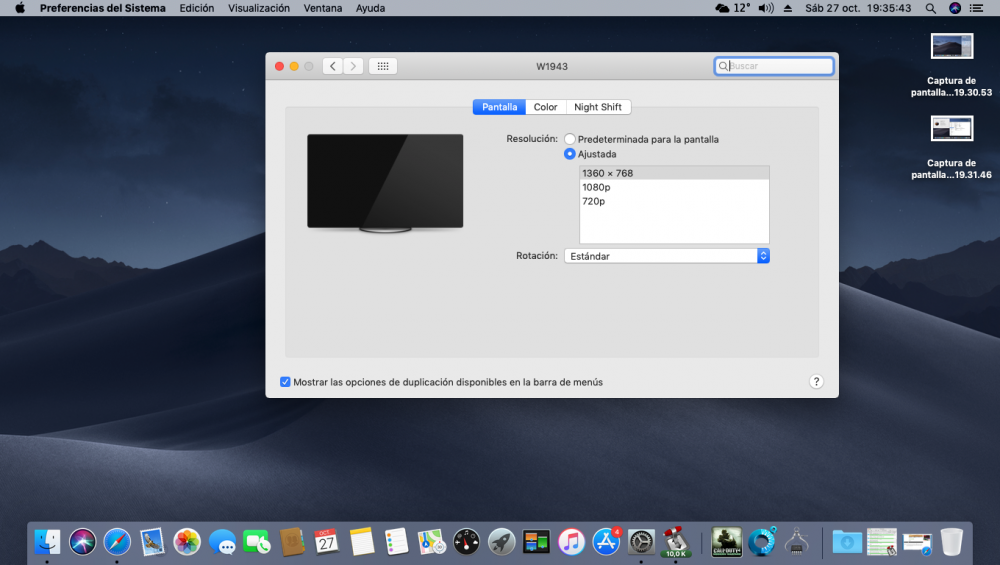Image resolution: width=1000 pixels, height=565 pixels.
Task: Open the System Information caliper icon
Action: point(797,542)
